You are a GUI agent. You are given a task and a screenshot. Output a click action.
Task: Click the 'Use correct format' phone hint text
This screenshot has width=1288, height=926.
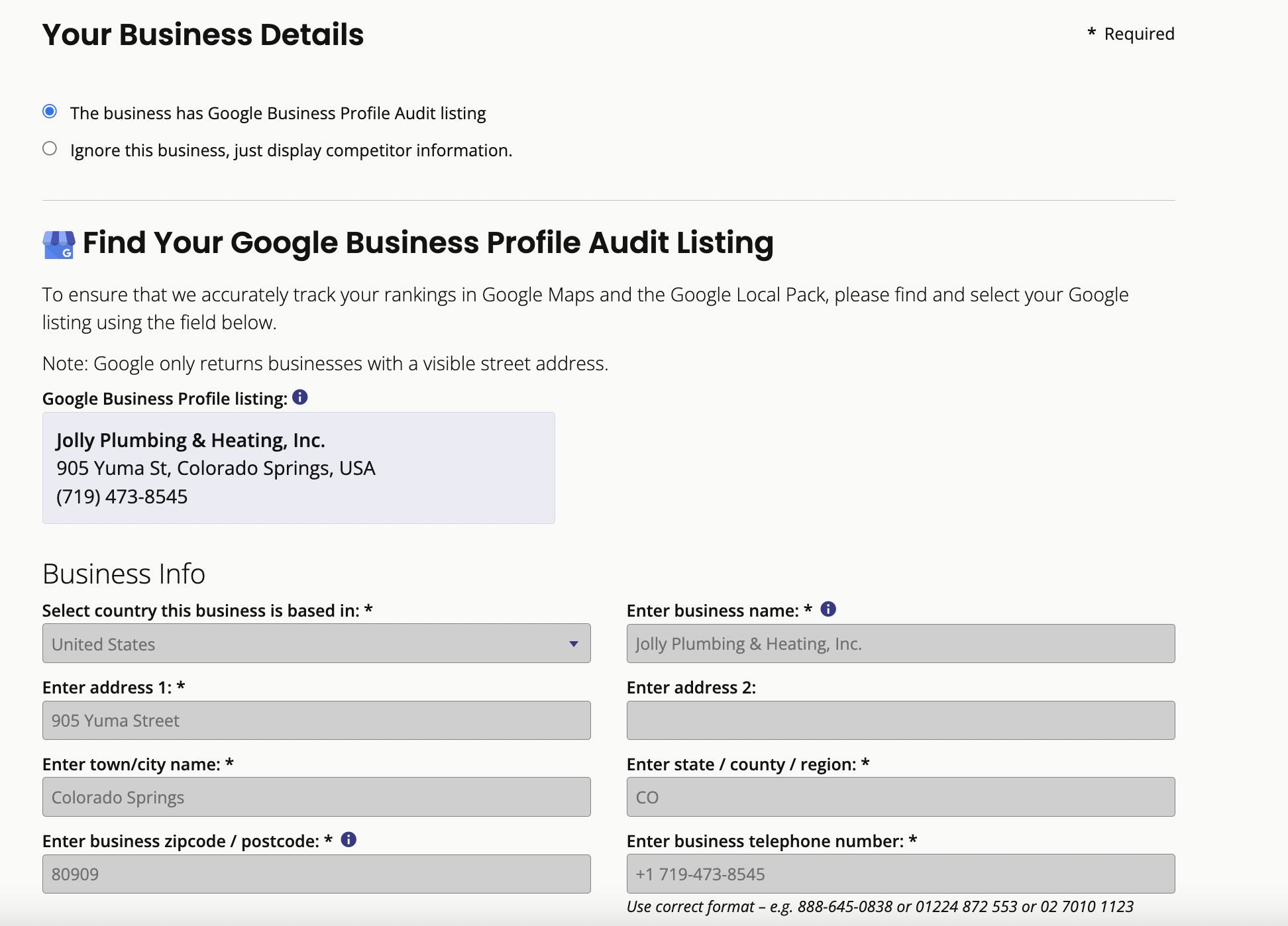click(x=880, y=907)
